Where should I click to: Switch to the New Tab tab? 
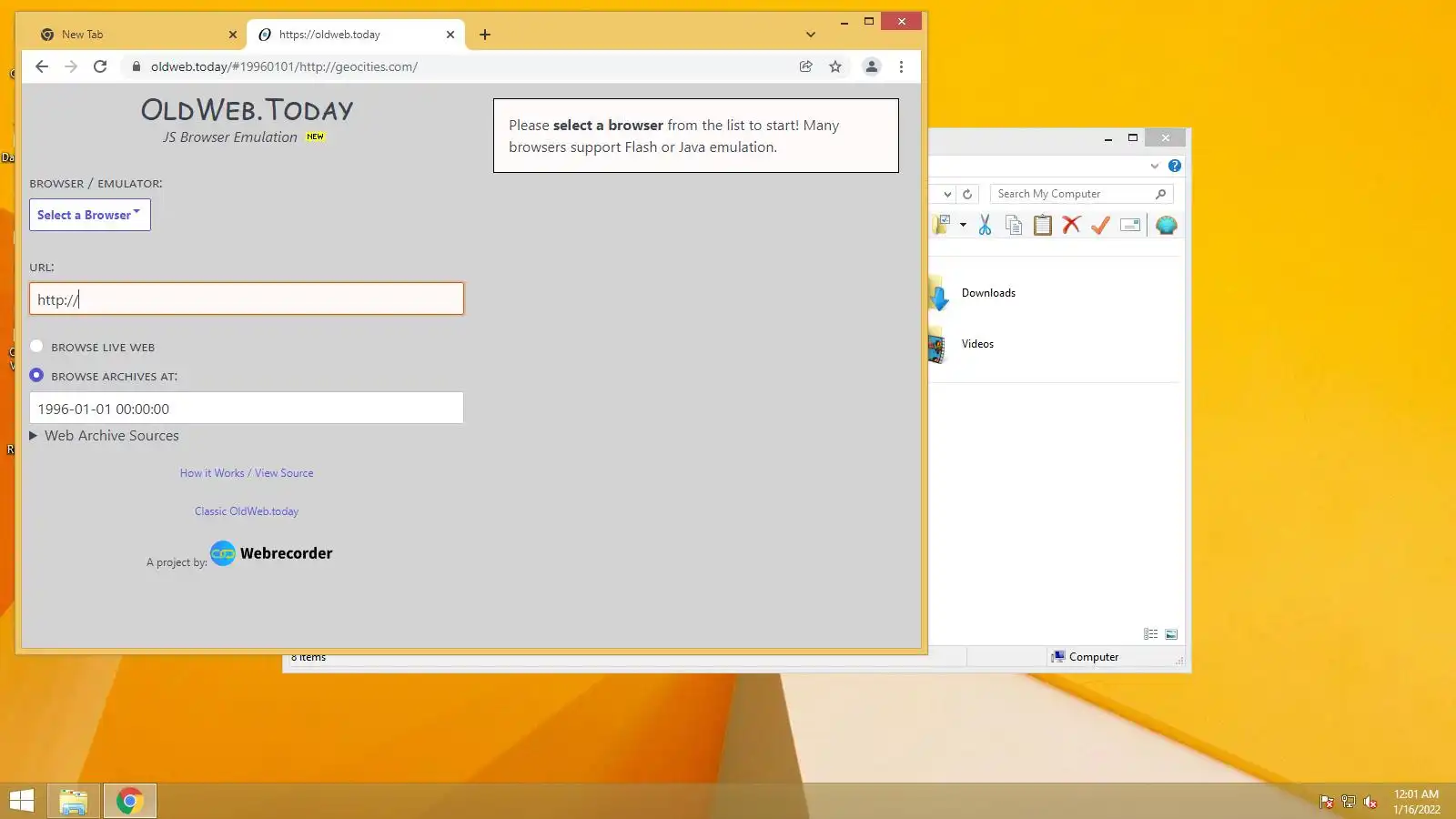tap(138, 35)
